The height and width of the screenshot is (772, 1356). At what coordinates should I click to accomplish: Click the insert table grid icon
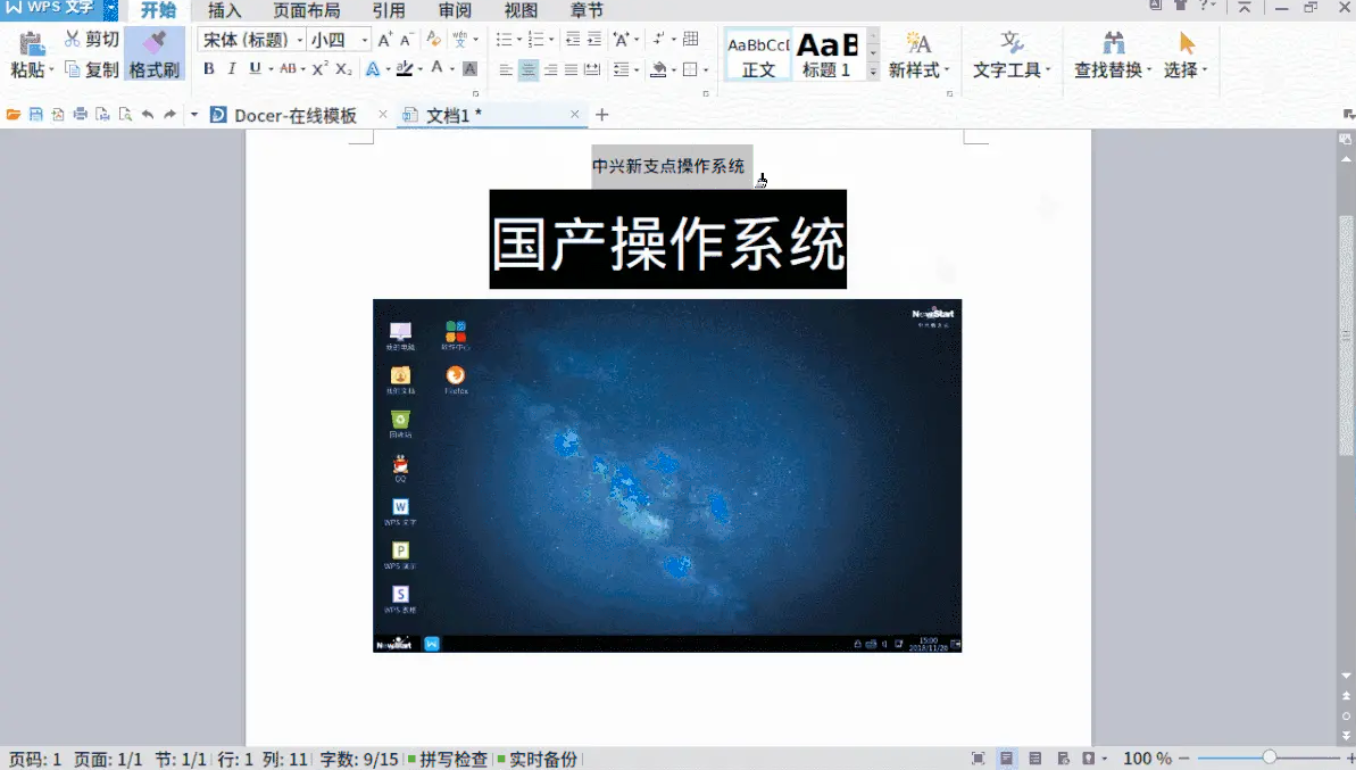pos(690,40)
